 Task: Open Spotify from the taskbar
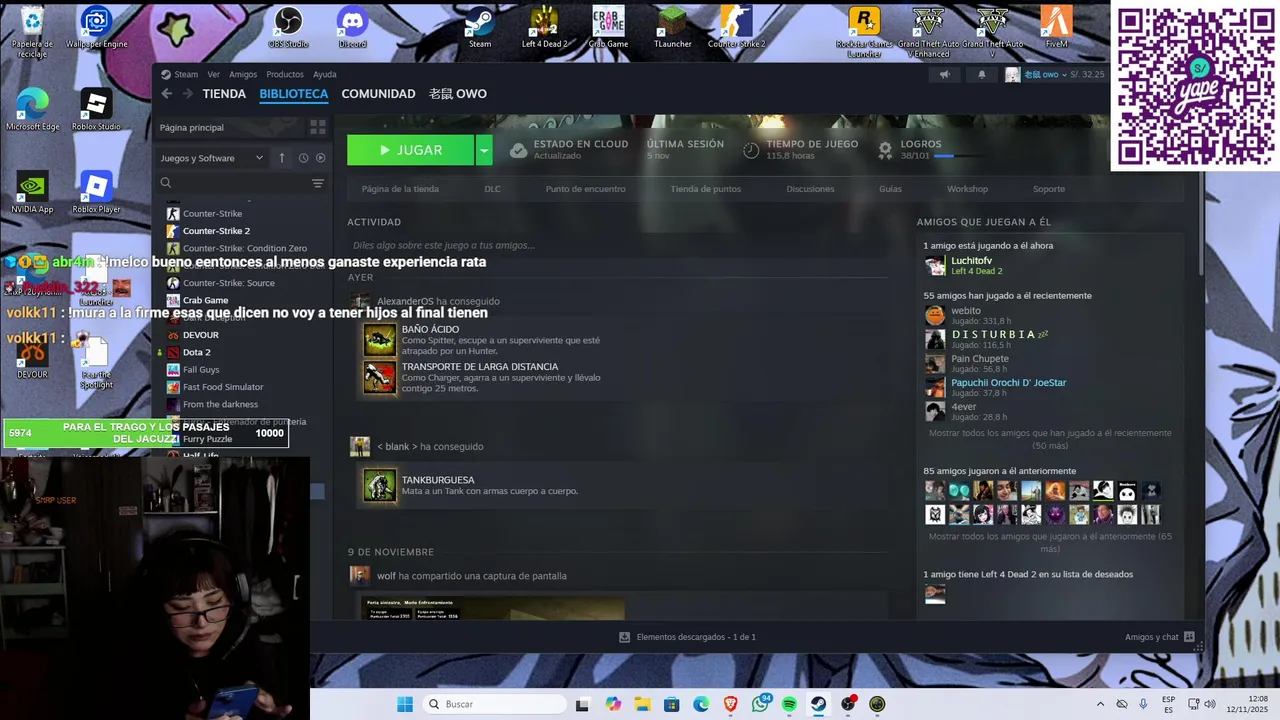(789, 704)
